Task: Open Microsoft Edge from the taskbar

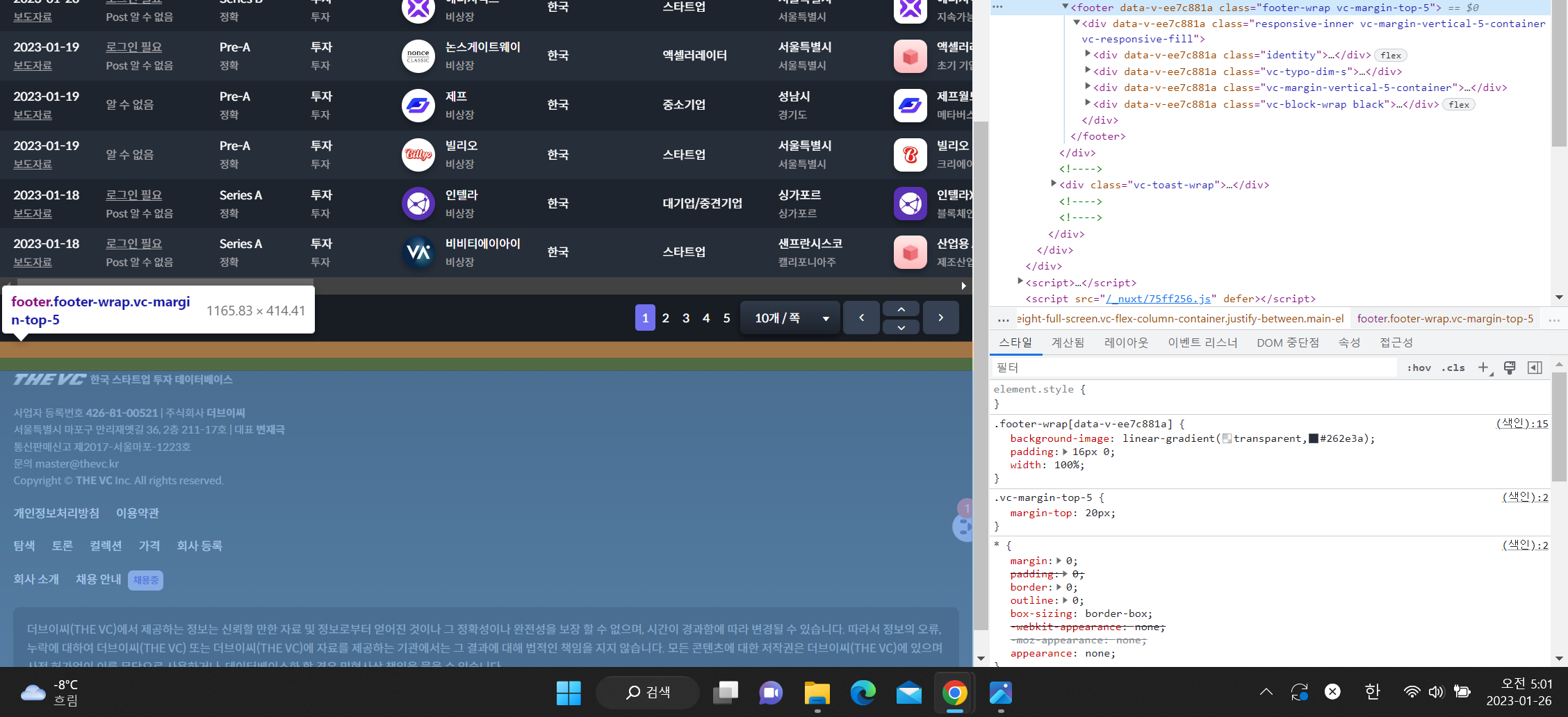Action: point(863,693)
